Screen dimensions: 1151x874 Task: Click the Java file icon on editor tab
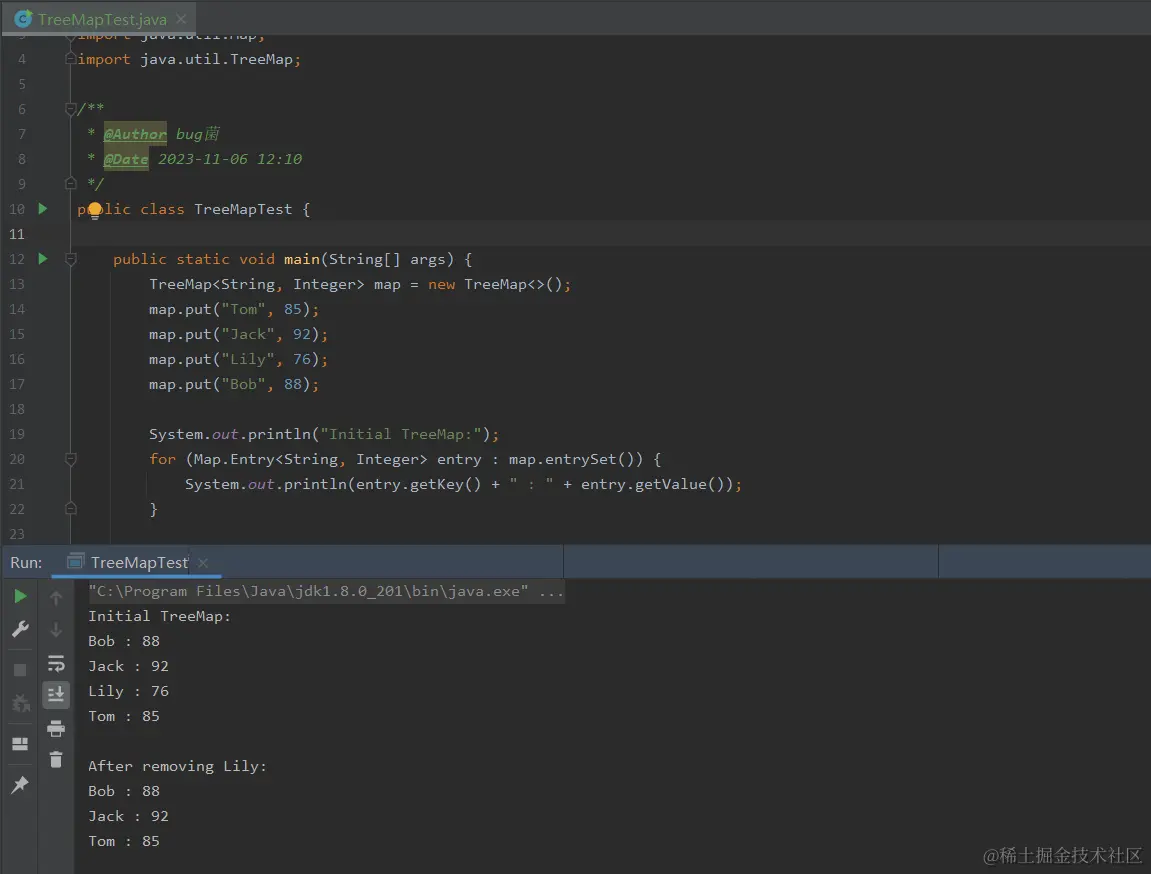(x=23, y=19)
